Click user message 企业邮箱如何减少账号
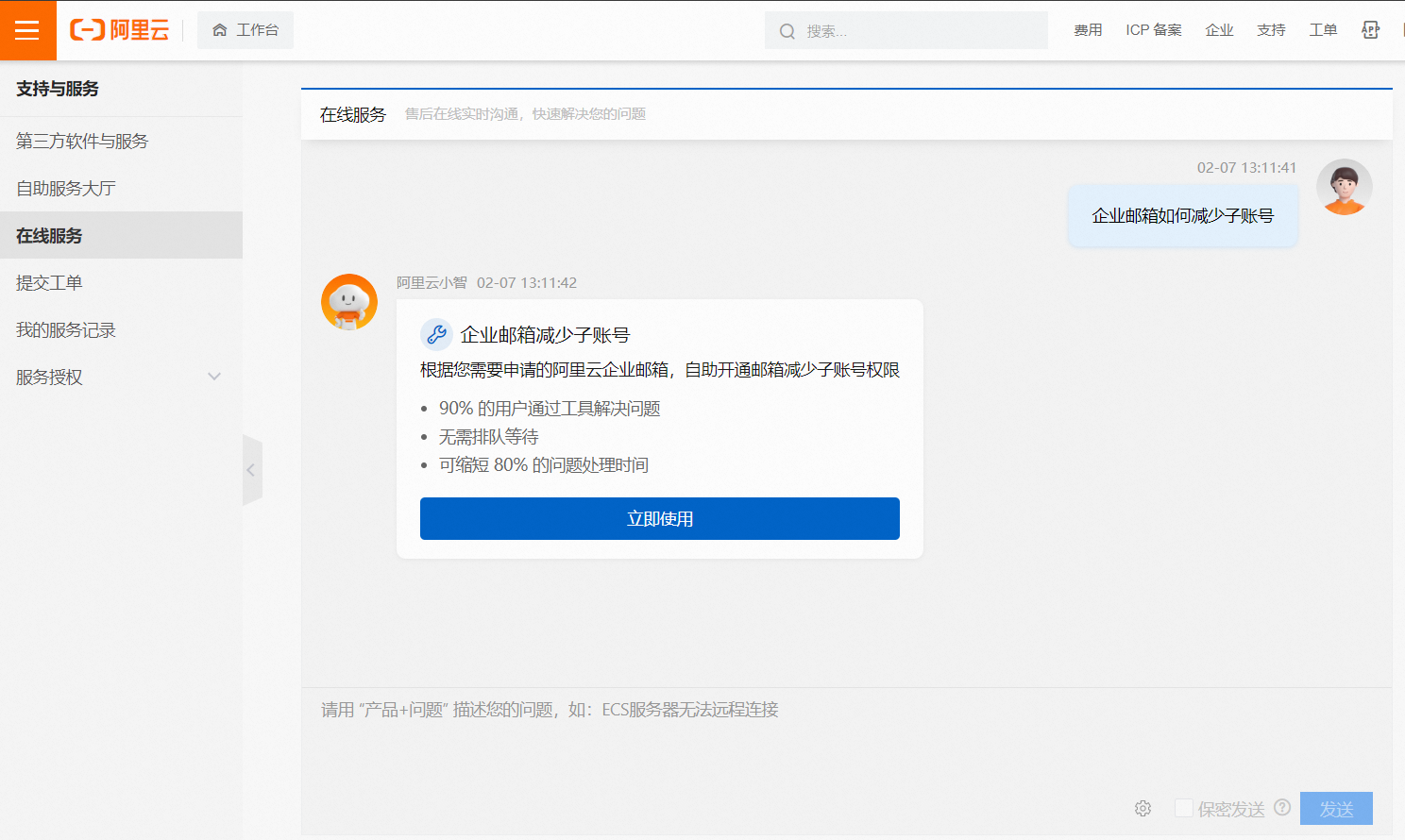 coord(1183,216)
